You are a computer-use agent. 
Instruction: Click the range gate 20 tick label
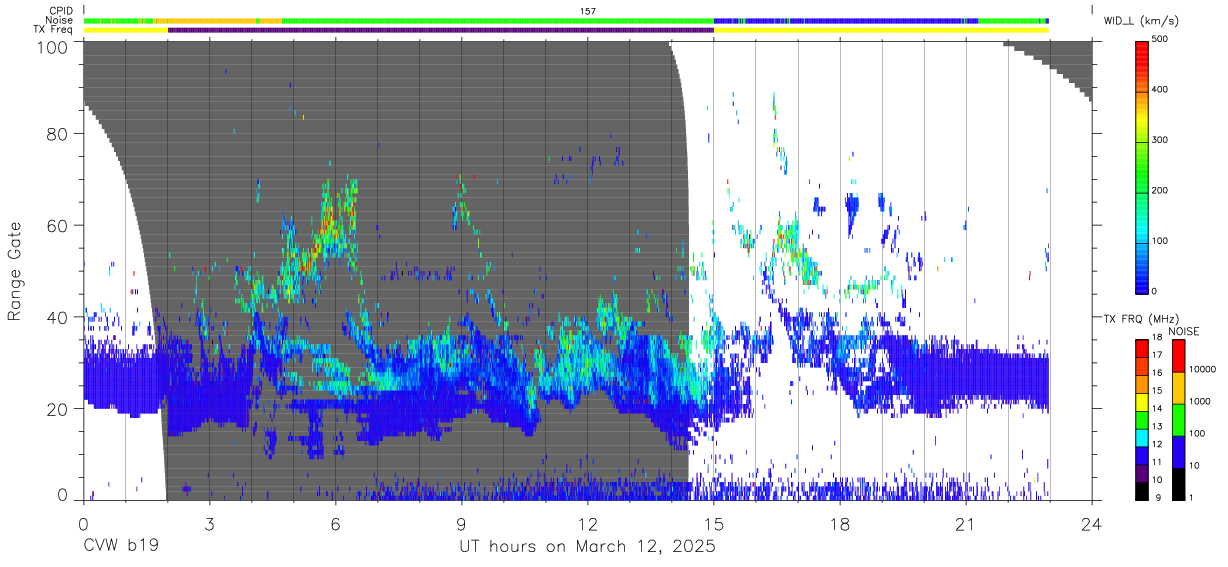[x=56, y=409]
